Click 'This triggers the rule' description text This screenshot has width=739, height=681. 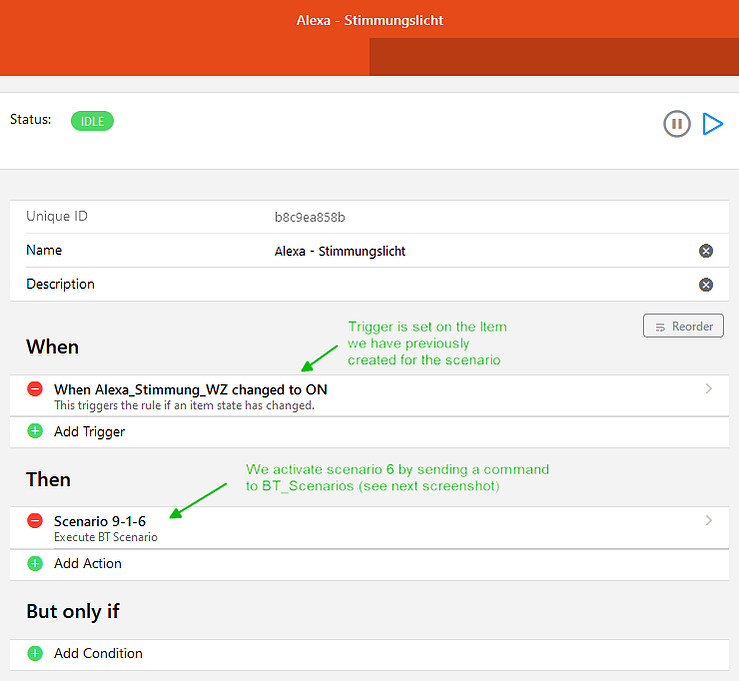pyautogui.click(x=184, y=405)
